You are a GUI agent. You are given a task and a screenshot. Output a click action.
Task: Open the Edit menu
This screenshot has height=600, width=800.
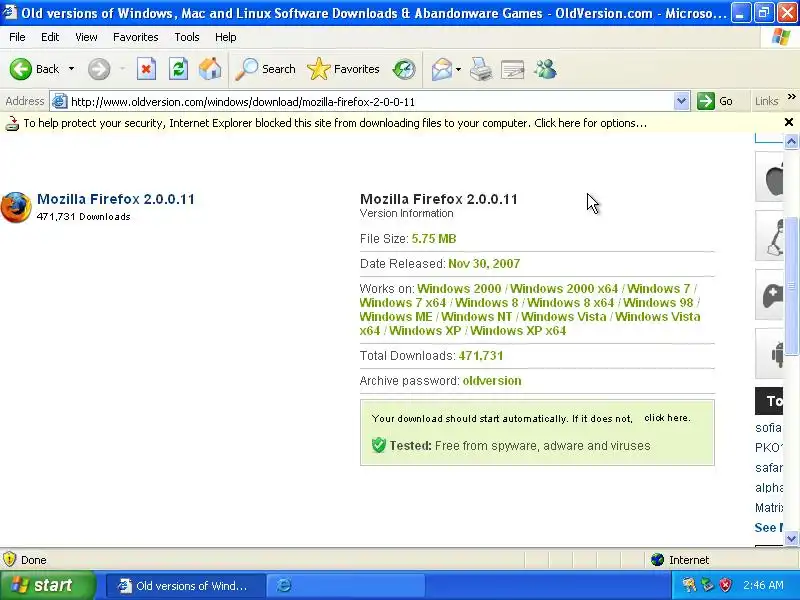[49, 37]
